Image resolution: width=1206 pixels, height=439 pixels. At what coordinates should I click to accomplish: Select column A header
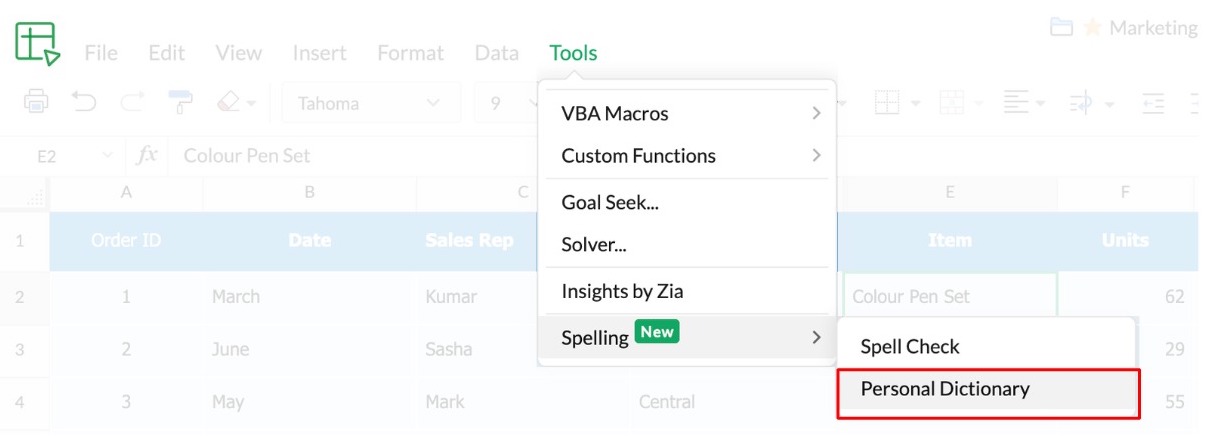(x=126, y=193)
